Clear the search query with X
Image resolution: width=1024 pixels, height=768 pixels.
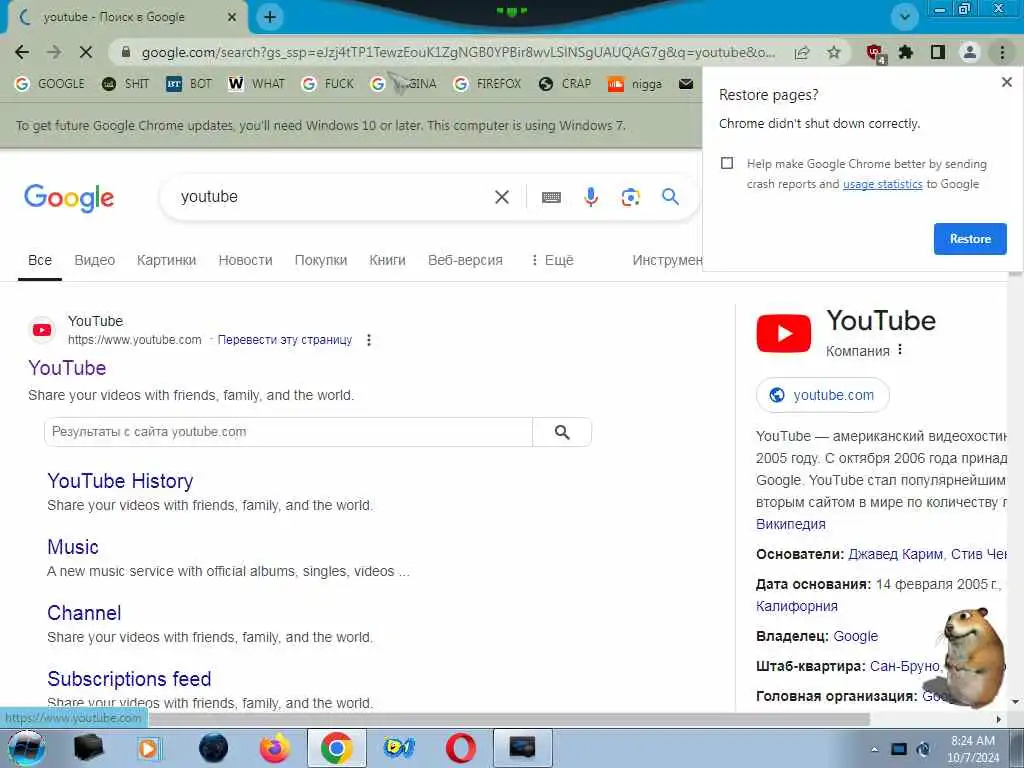coord(502,197)
